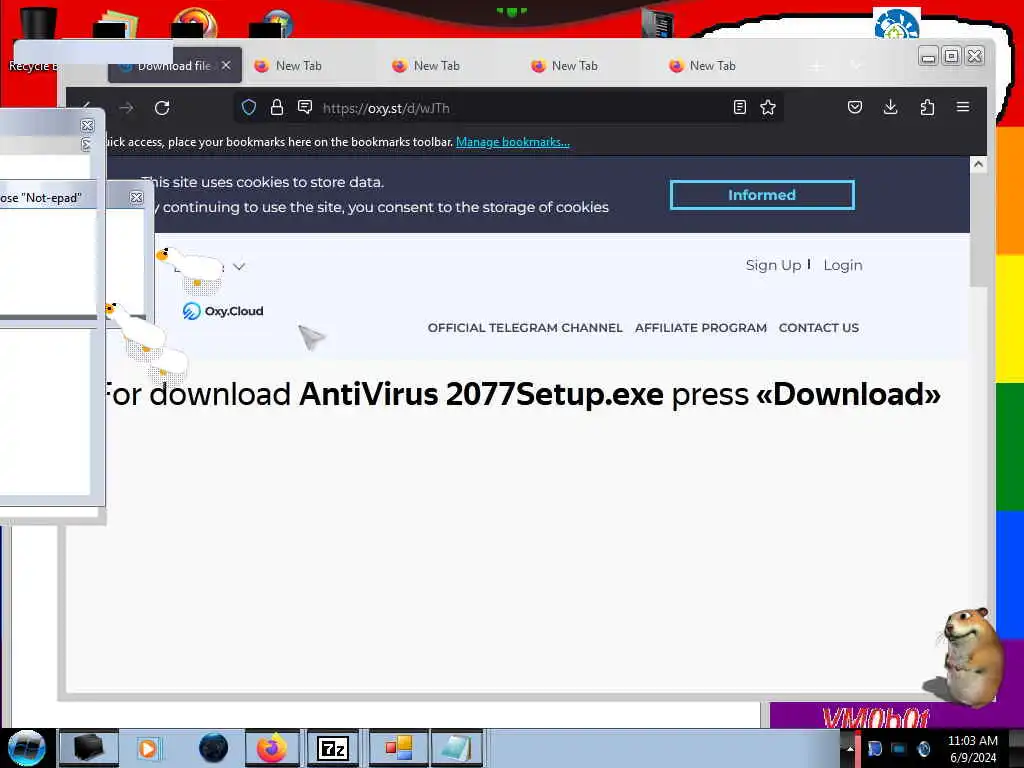Image resolution: width=1024 pixels, height=768 pixels.
Task: Click the volume icon beside the clock
Action: tap(923, 748)
